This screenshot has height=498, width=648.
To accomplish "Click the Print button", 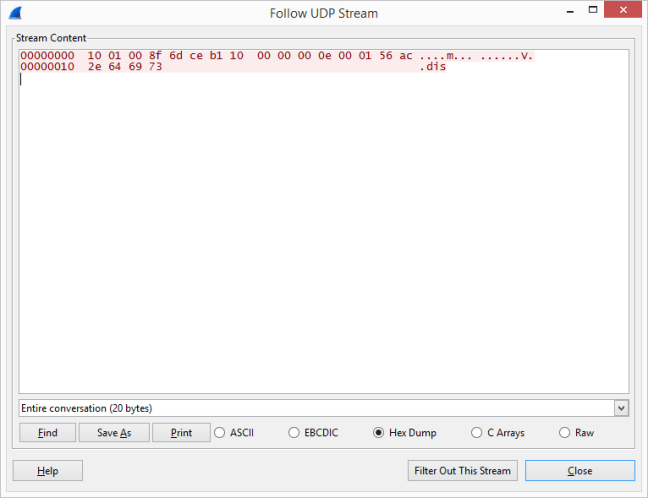I will (x=181, y=433).
